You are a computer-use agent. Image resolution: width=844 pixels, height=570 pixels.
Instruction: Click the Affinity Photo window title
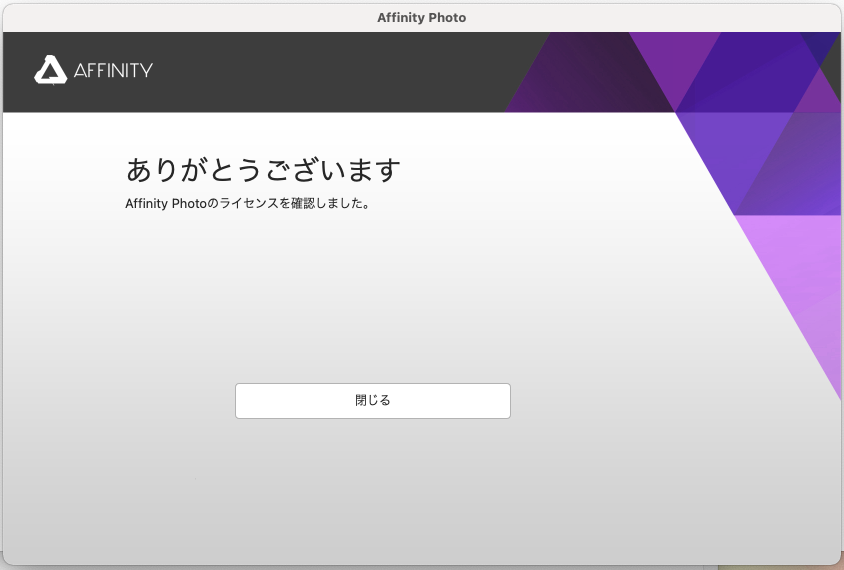(421, 18)
